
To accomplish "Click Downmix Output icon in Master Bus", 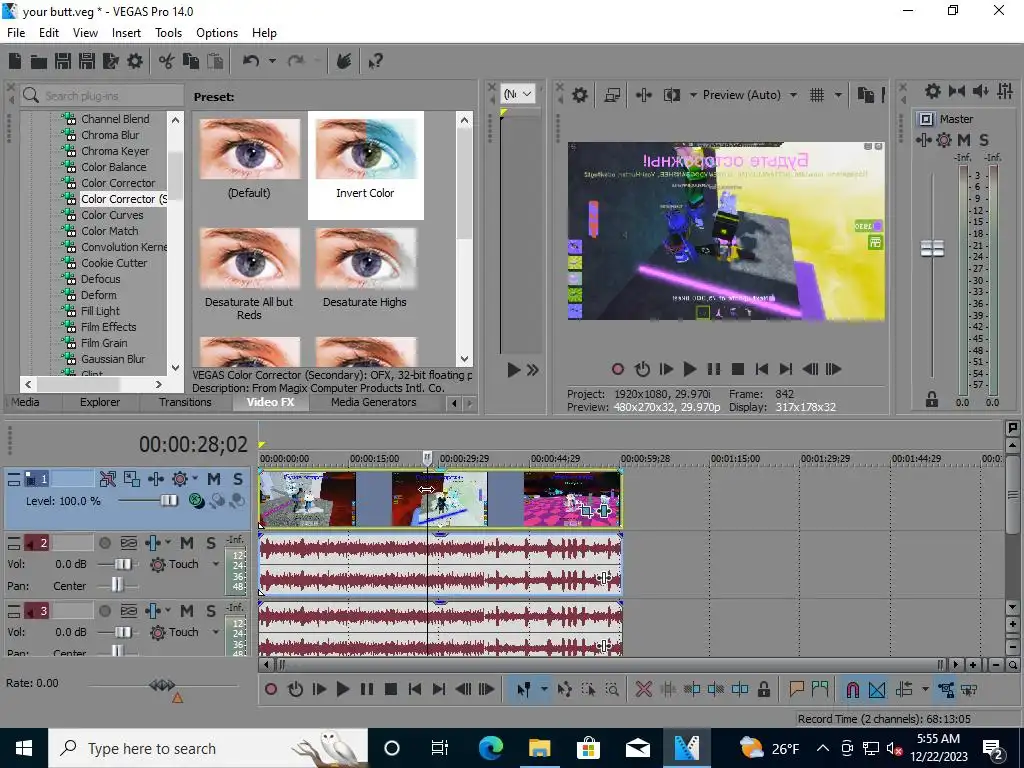I will click(x=957, y=91).
